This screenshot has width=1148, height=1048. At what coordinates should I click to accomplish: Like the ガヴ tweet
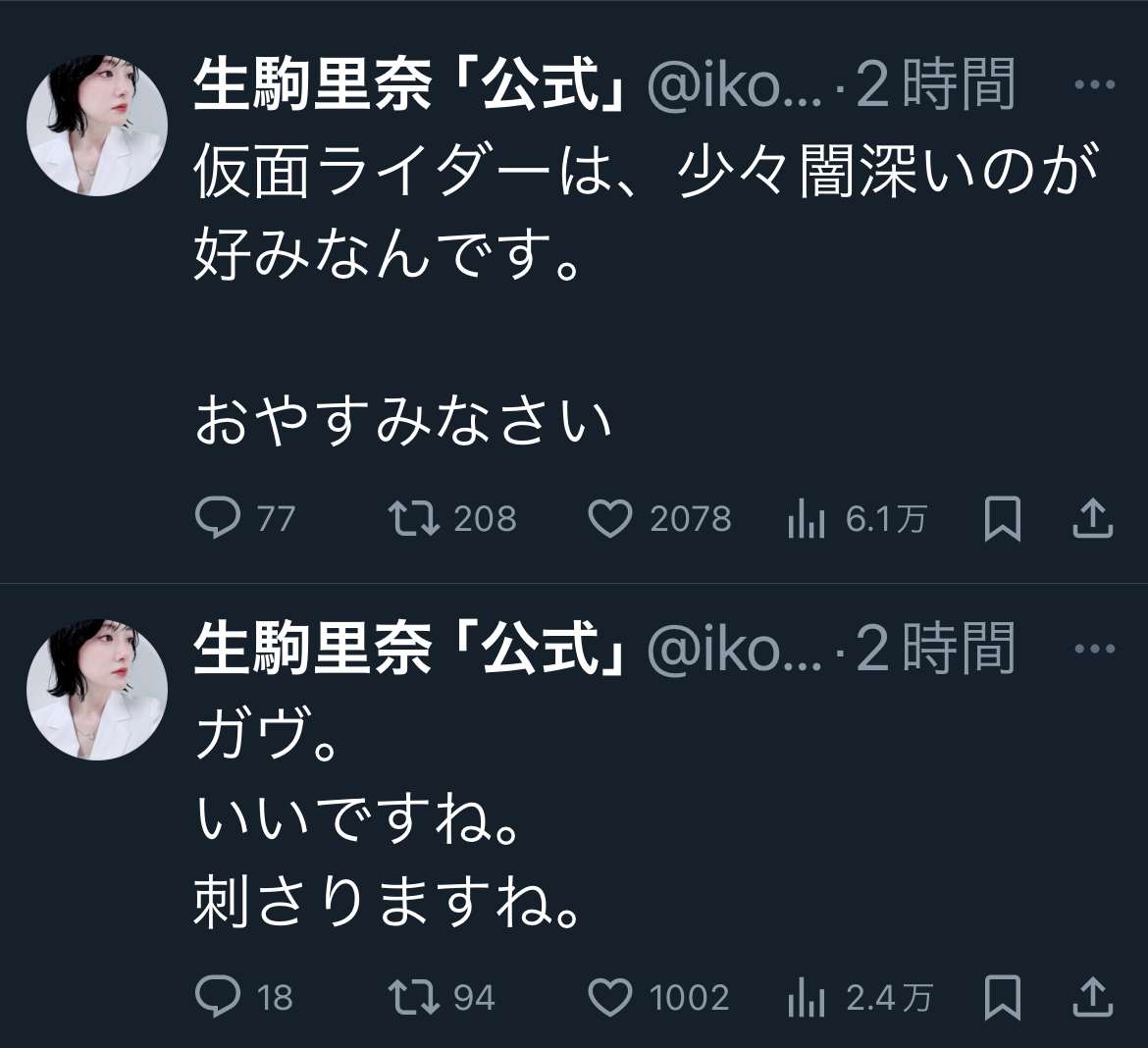609,997
